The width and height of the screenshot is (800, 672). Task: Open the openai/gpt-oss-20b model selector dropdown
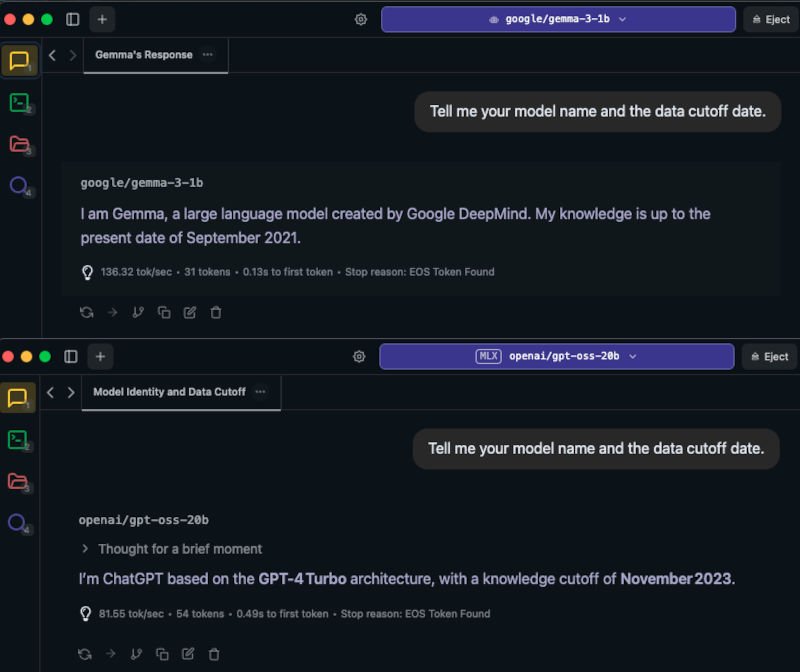point(556,356)
